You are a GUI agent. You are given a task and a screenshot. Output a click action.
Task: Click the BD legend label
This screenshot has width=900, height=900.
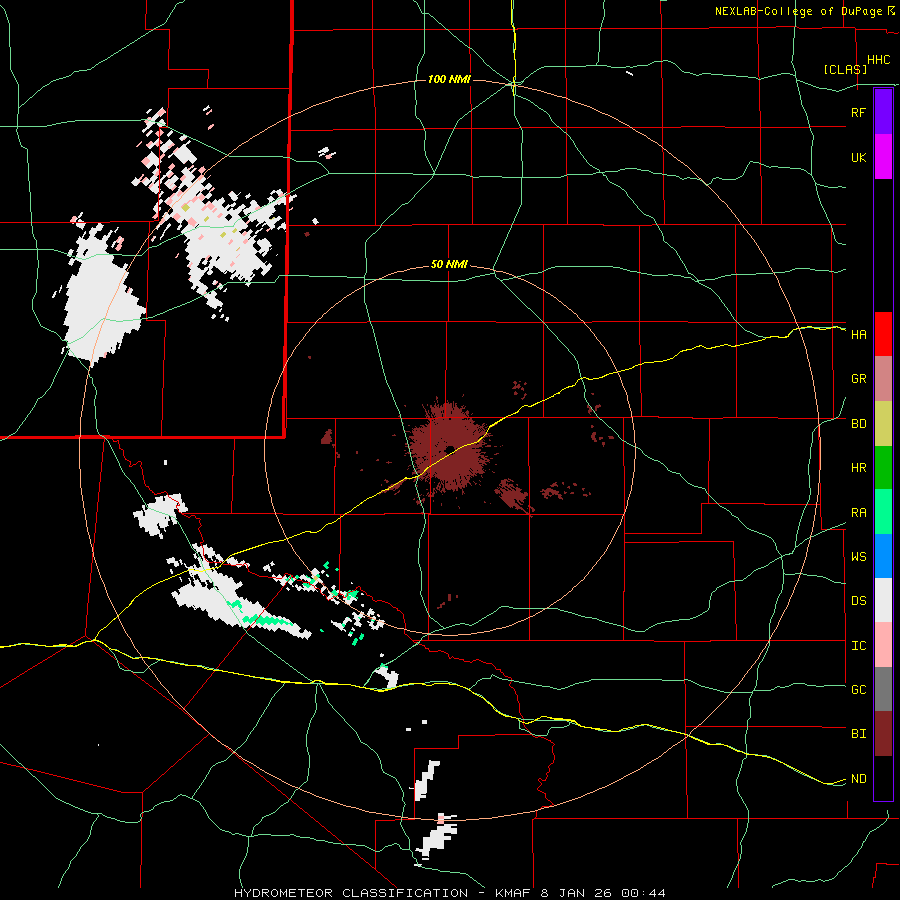click(858, 424)
